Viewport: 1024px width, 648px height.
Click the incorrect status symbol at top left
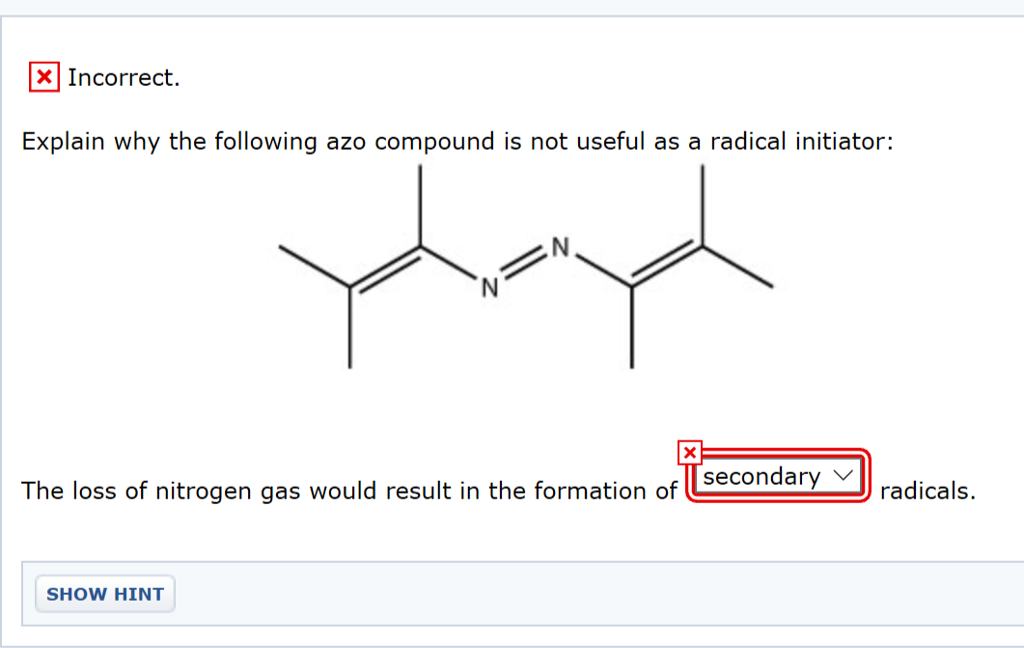(43, 77)
